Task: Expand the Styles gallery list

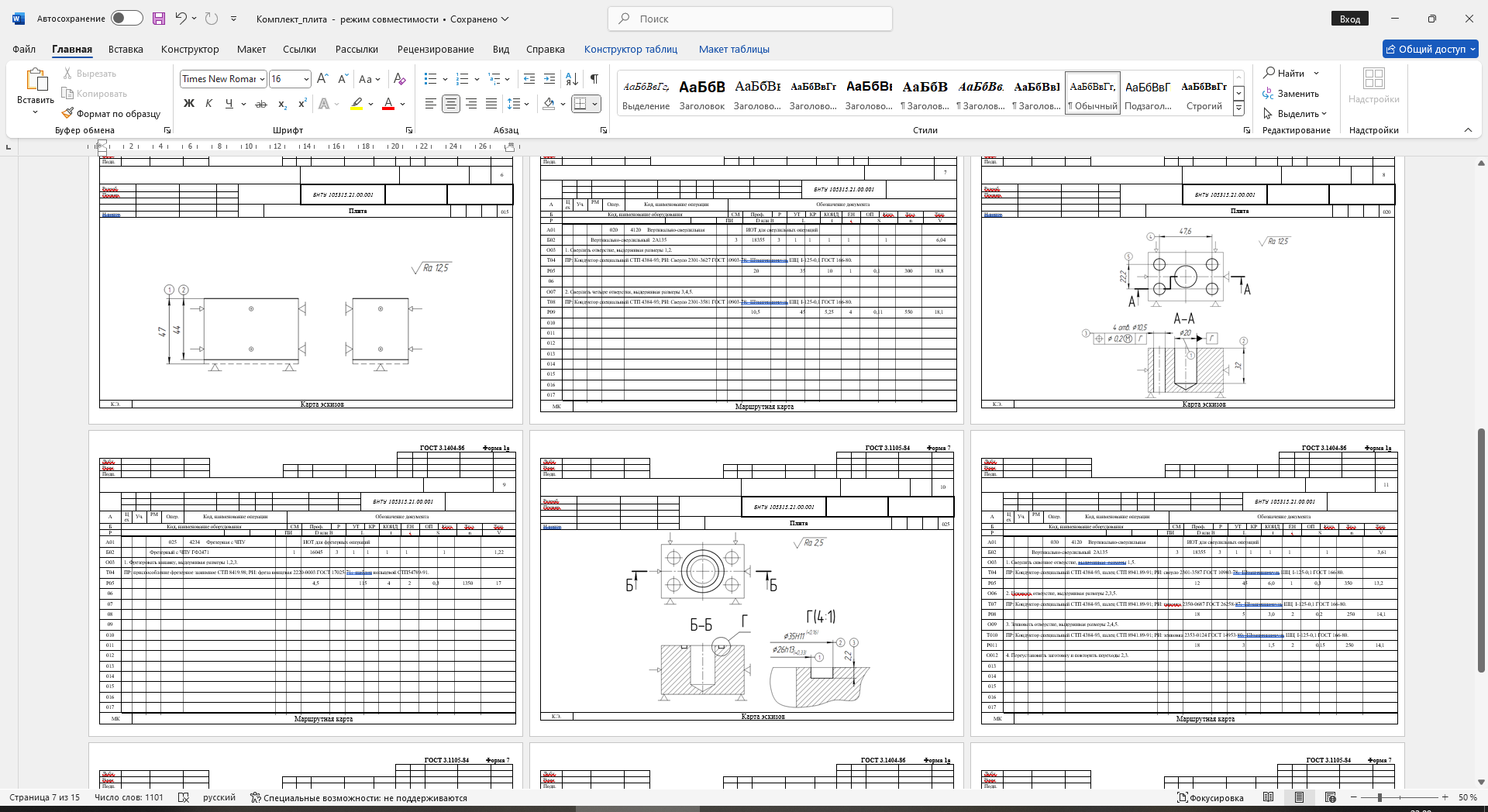Action: (x=1238, y=109)
